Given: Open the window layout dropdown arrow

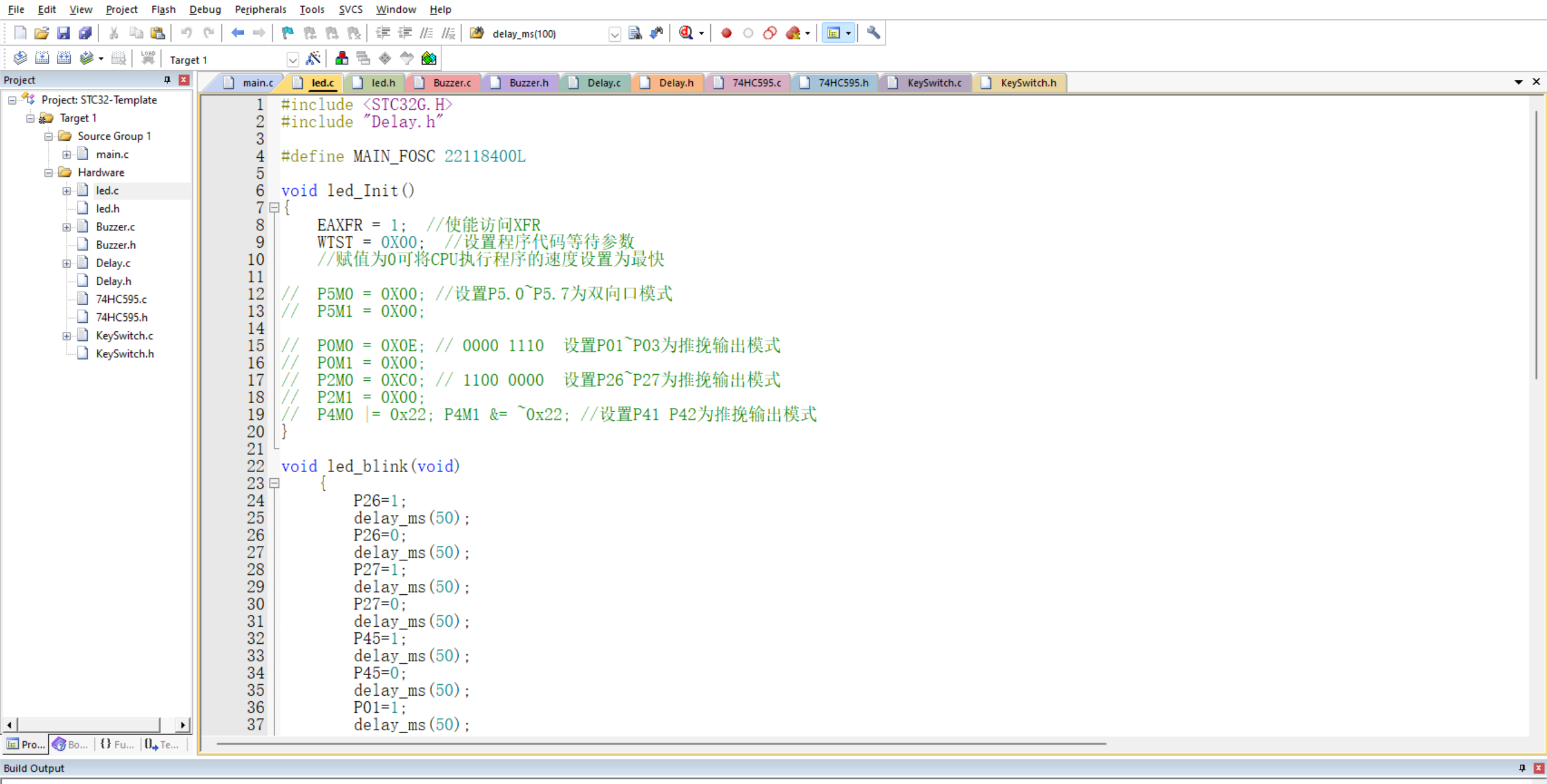Looking at the screenshot, I should tap(848, 33).
